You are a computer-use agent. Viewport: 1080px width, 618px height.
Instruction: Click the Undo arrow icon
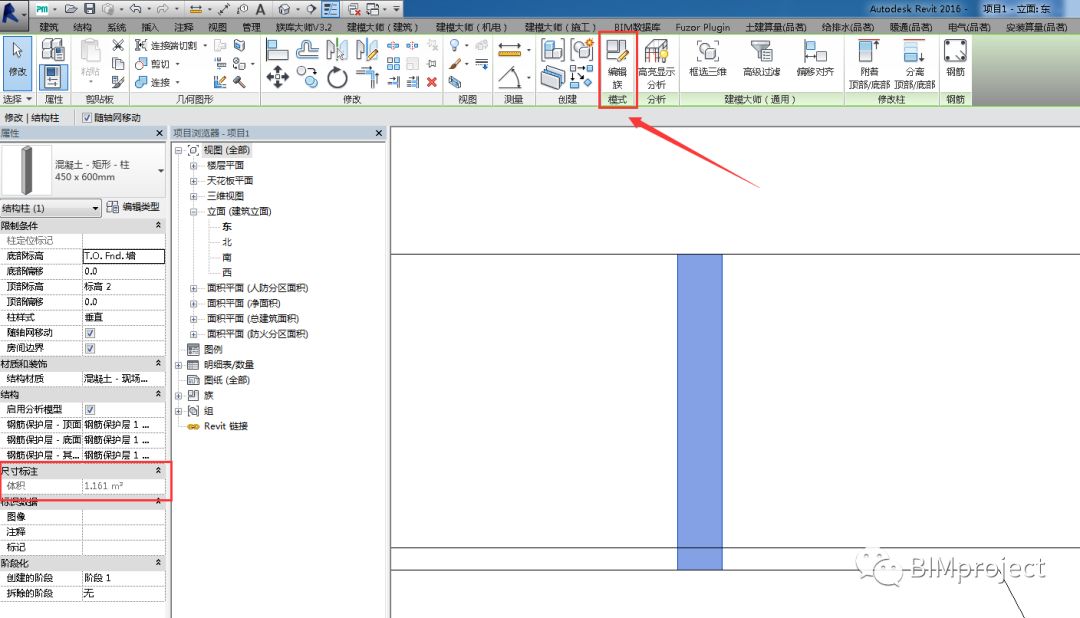[136, 9]
